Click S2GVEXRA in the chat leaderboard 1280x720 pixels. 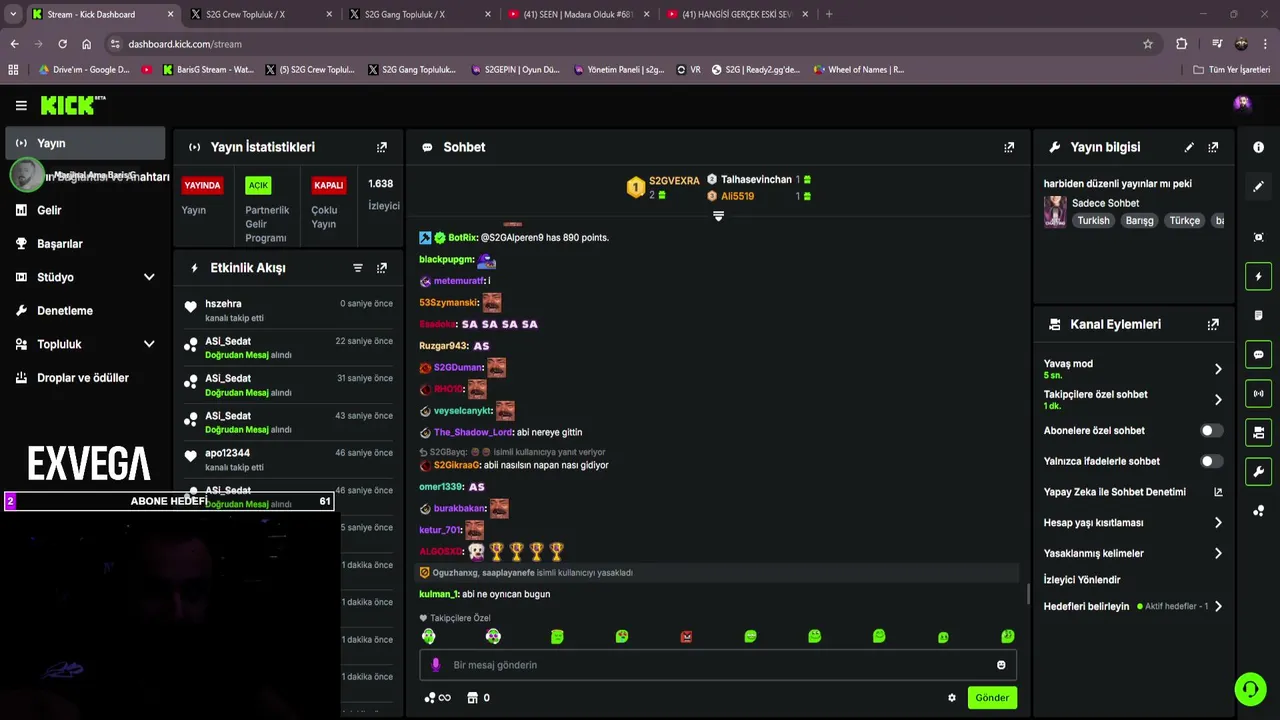pos(674,181)
